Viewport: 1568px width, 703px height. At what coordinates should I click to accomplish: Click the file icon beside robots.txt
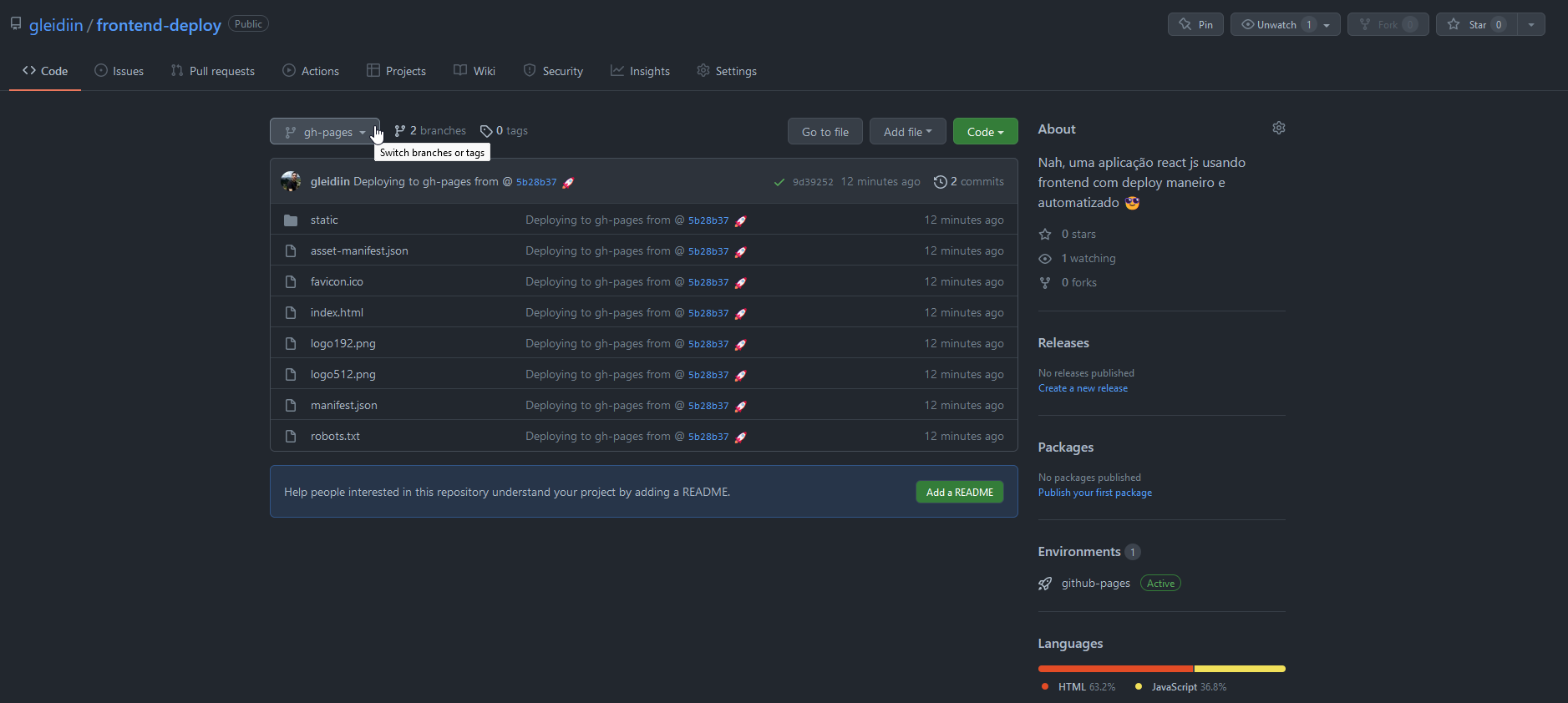[291, 436]
